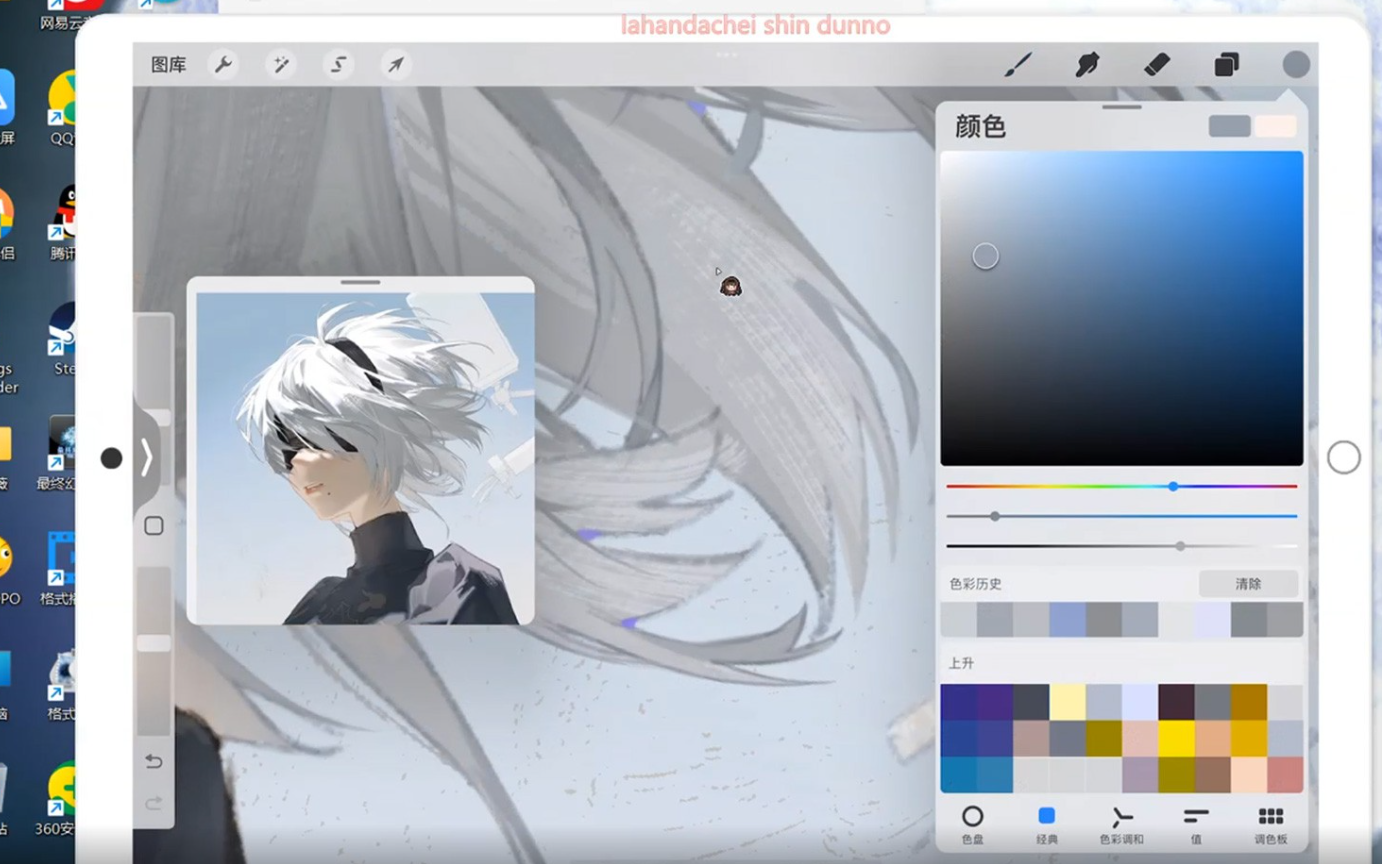Click the 颜色 panel title

[980, 127]
